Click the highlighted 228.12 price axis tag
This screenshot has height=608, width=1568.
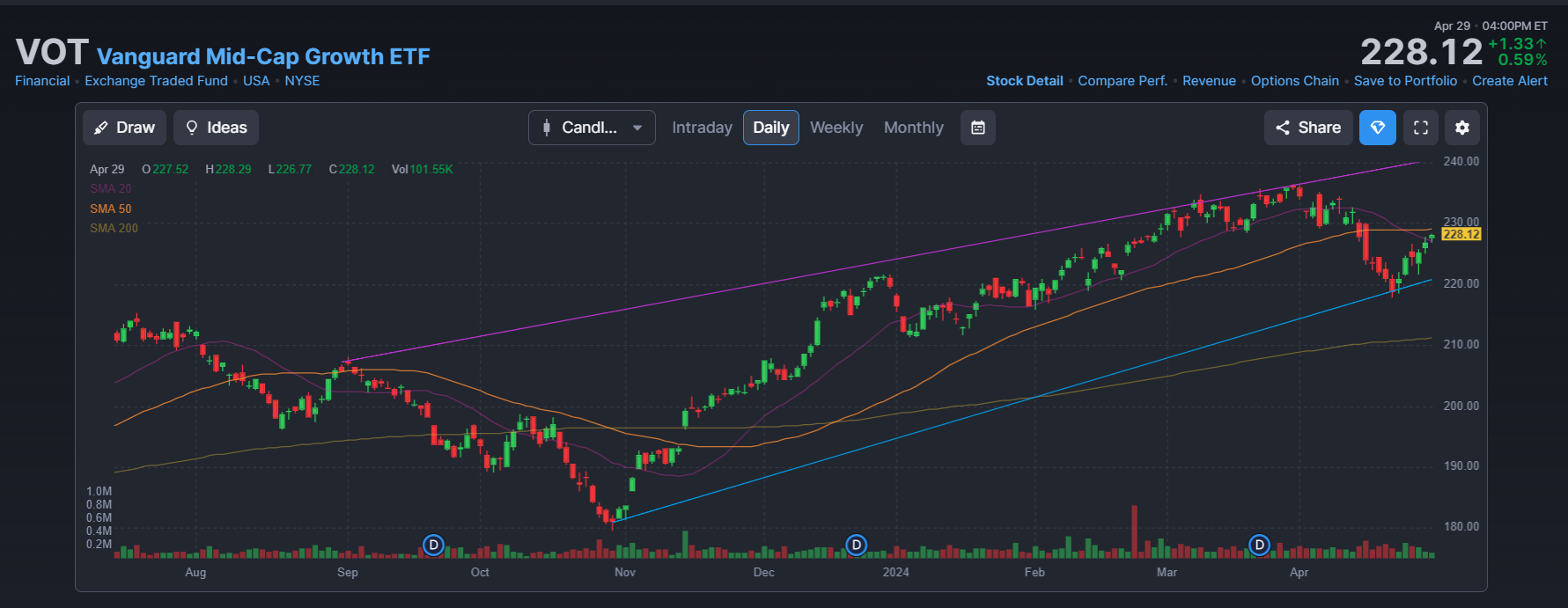click(1461, 234)
